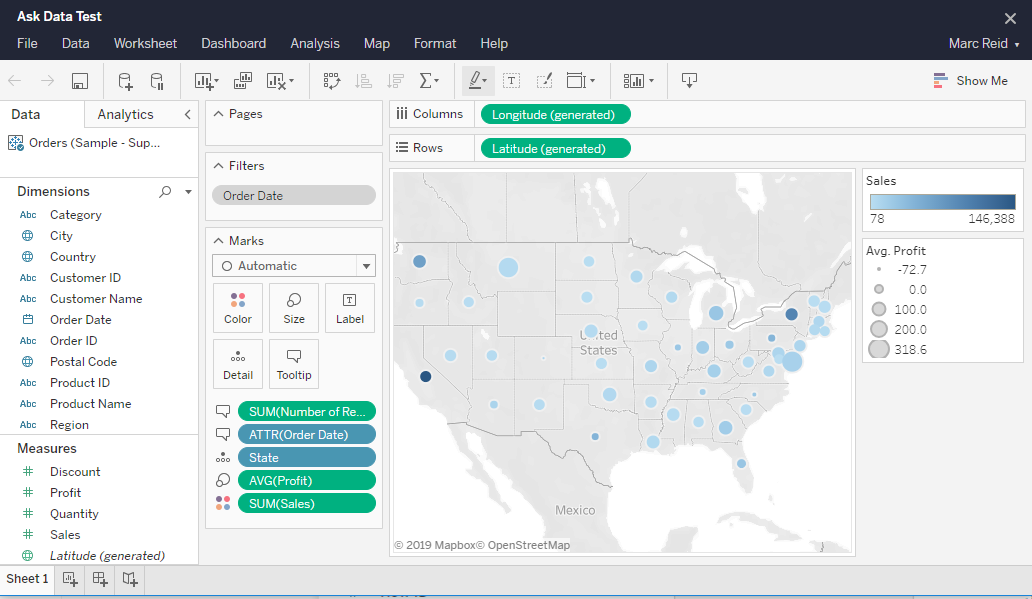Open the Marks type Automatic dropdown
The image size is (1032, 599).
point(366,266)
